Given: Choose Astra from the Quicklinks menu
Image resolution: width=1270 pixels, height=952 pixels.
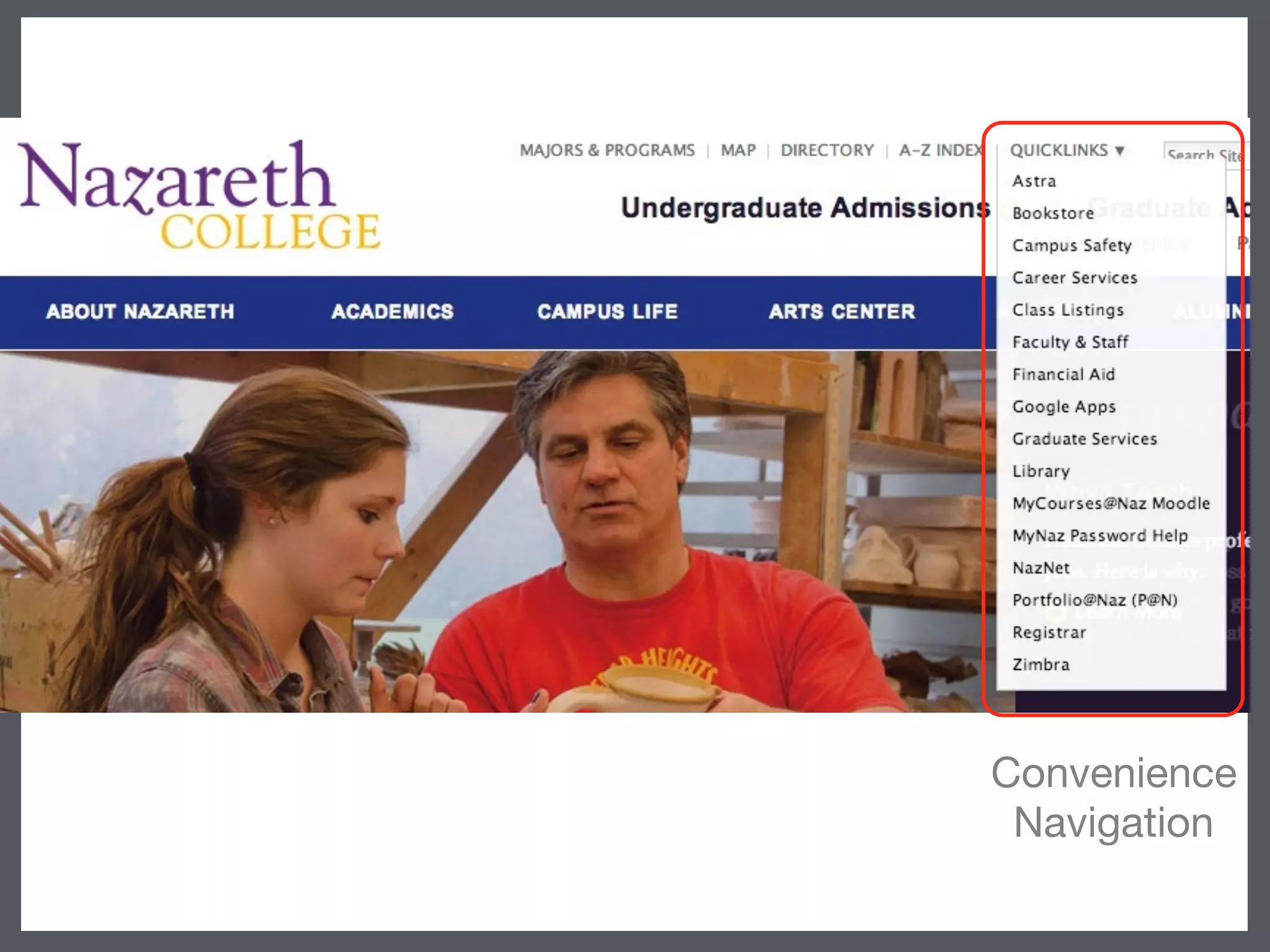Looking at the screenshot, I should [1034, 181].
